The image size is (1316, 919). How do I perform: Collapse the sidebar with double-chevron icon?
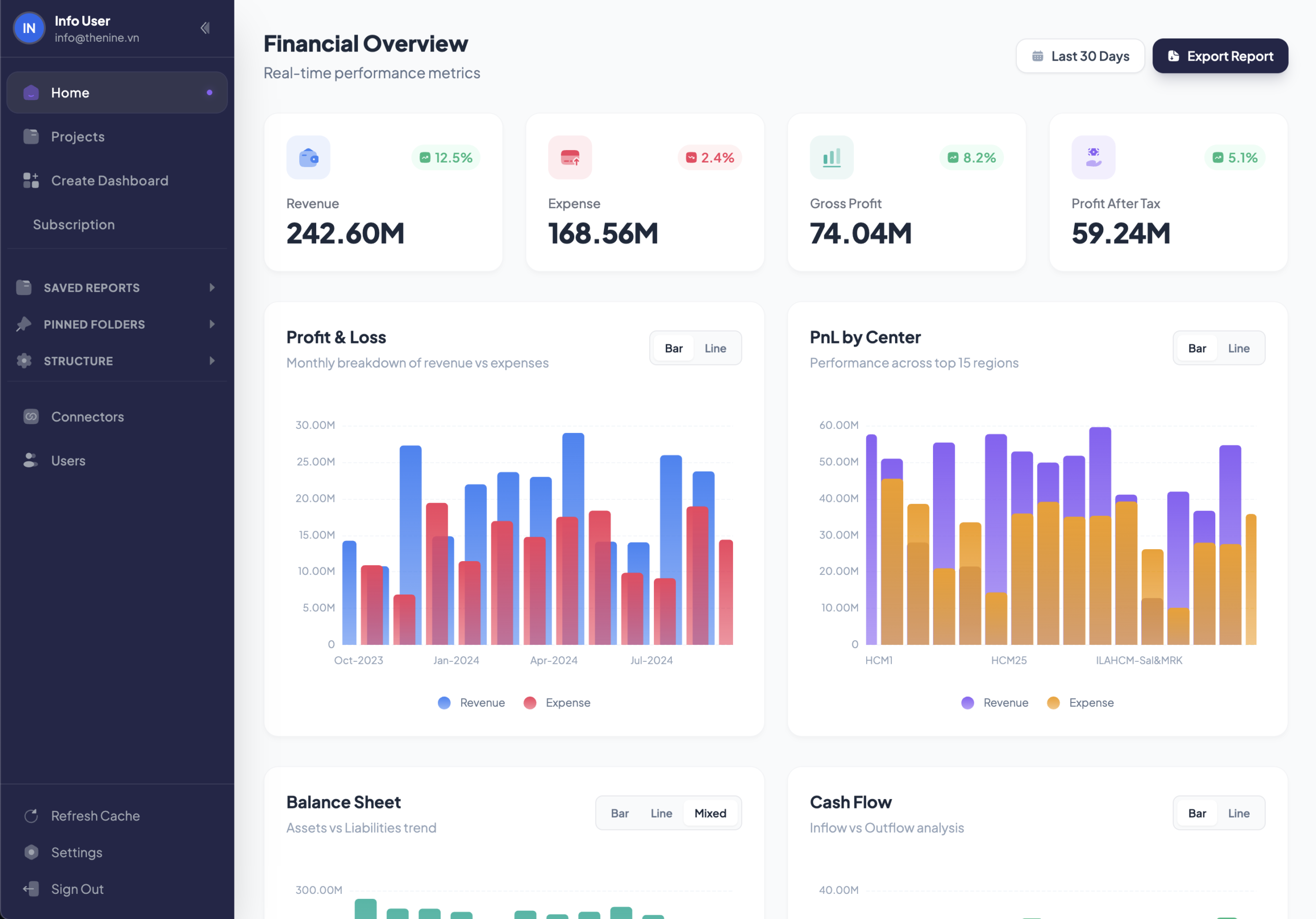tap(205, 28)
